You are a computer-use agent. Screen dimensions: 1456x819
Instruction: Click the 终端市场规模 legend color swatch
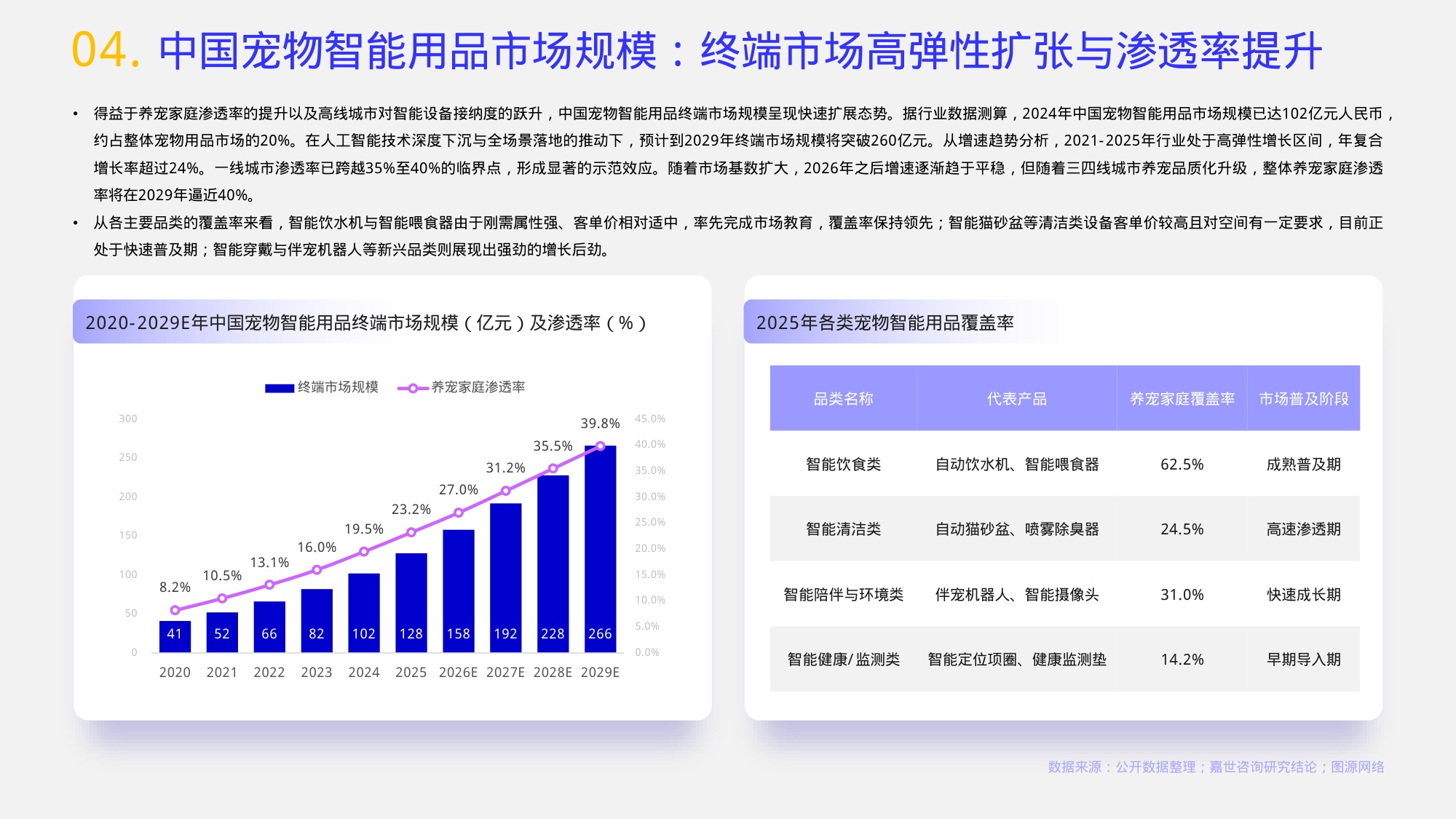click(x=280, y=388)
